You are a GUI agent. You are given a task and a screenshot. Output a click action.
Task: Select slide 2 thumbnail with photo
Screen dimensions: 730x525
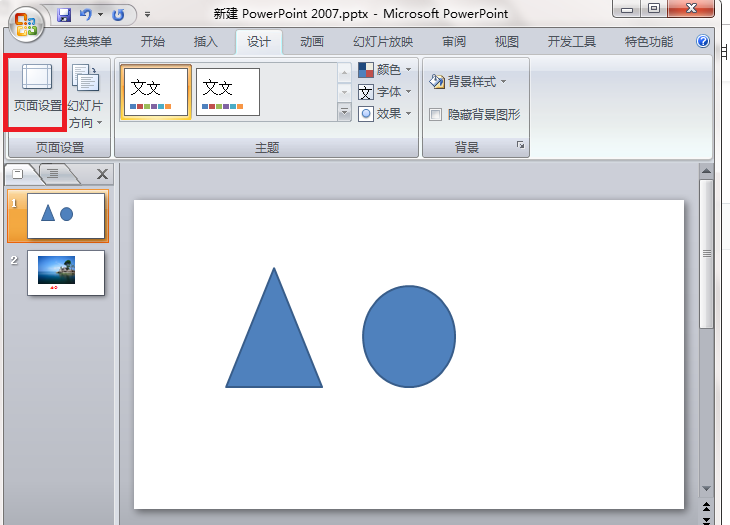click(x=66, y=273)
